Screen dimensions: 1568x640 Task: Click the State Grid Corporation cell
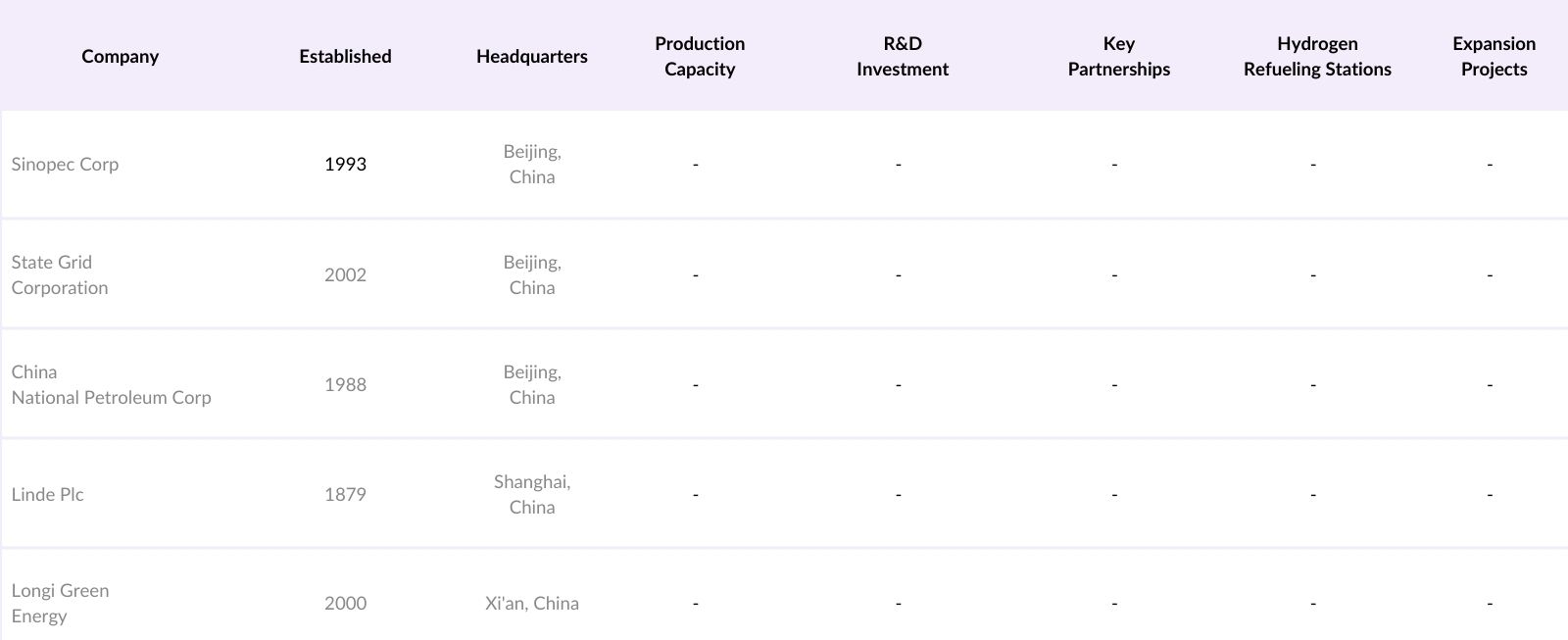click(x=60, y=275)
